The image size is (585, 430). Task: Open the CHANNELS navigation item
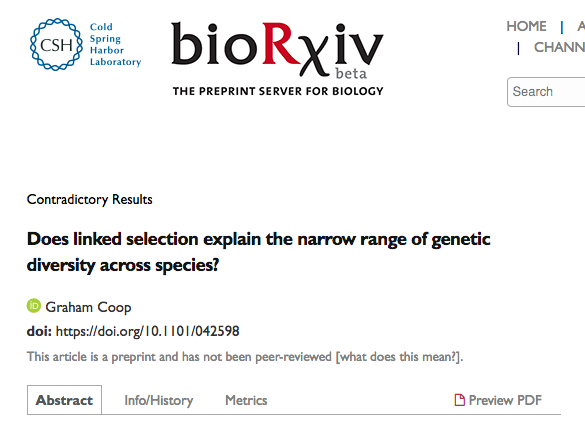pyautogui.click(x=559, y=47)
